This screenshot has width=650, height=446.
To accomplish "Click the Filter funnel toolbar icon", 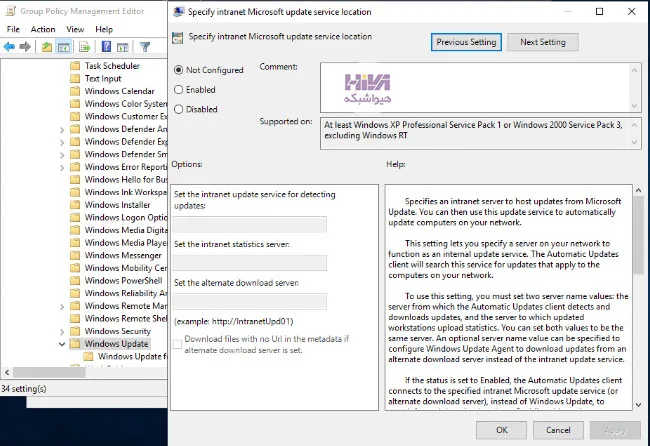I will pos(145,47).
